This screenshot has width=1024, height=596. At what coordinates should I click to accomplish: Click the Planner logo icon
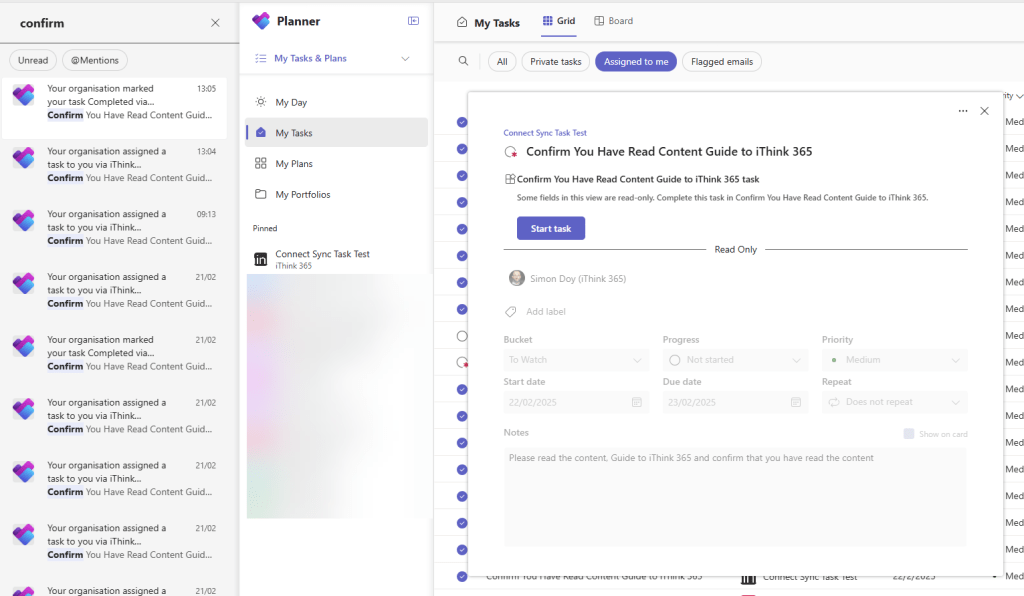click(x=261, y=21)
